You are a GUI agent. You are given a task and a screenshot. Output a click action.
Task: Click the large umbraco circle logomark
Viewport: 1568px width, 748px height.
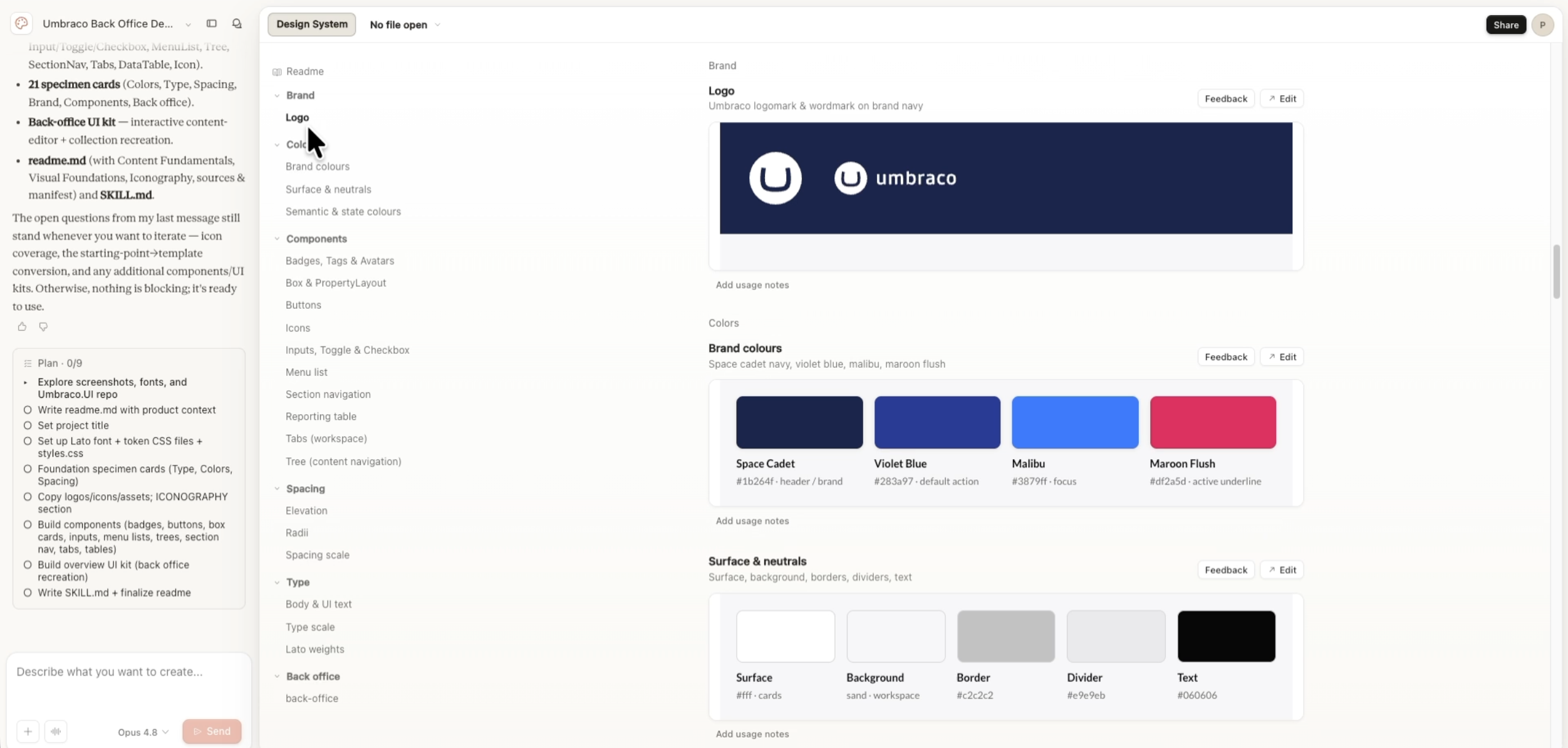pos(775,178)
